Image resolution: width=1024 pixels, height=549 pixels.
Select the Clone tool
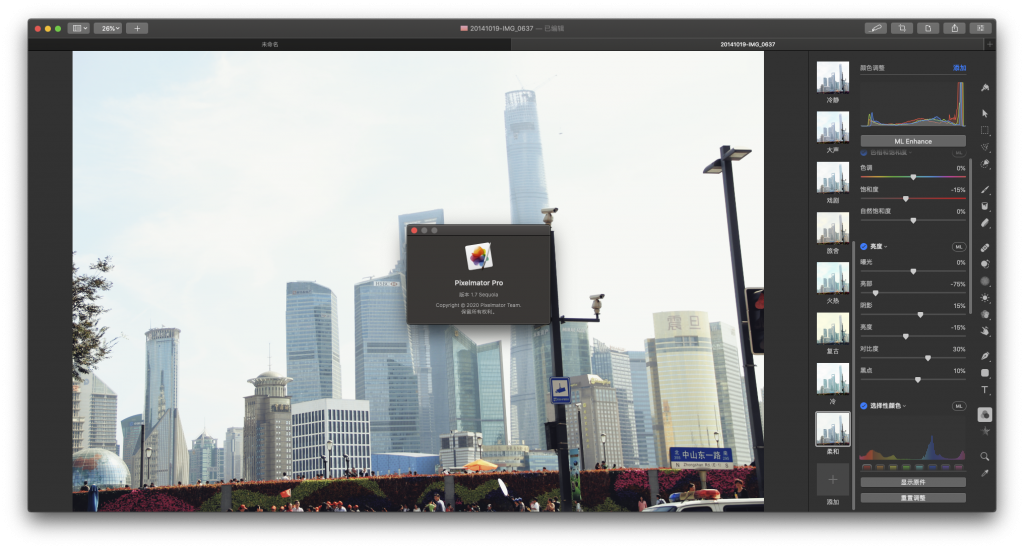click(985, 264)
